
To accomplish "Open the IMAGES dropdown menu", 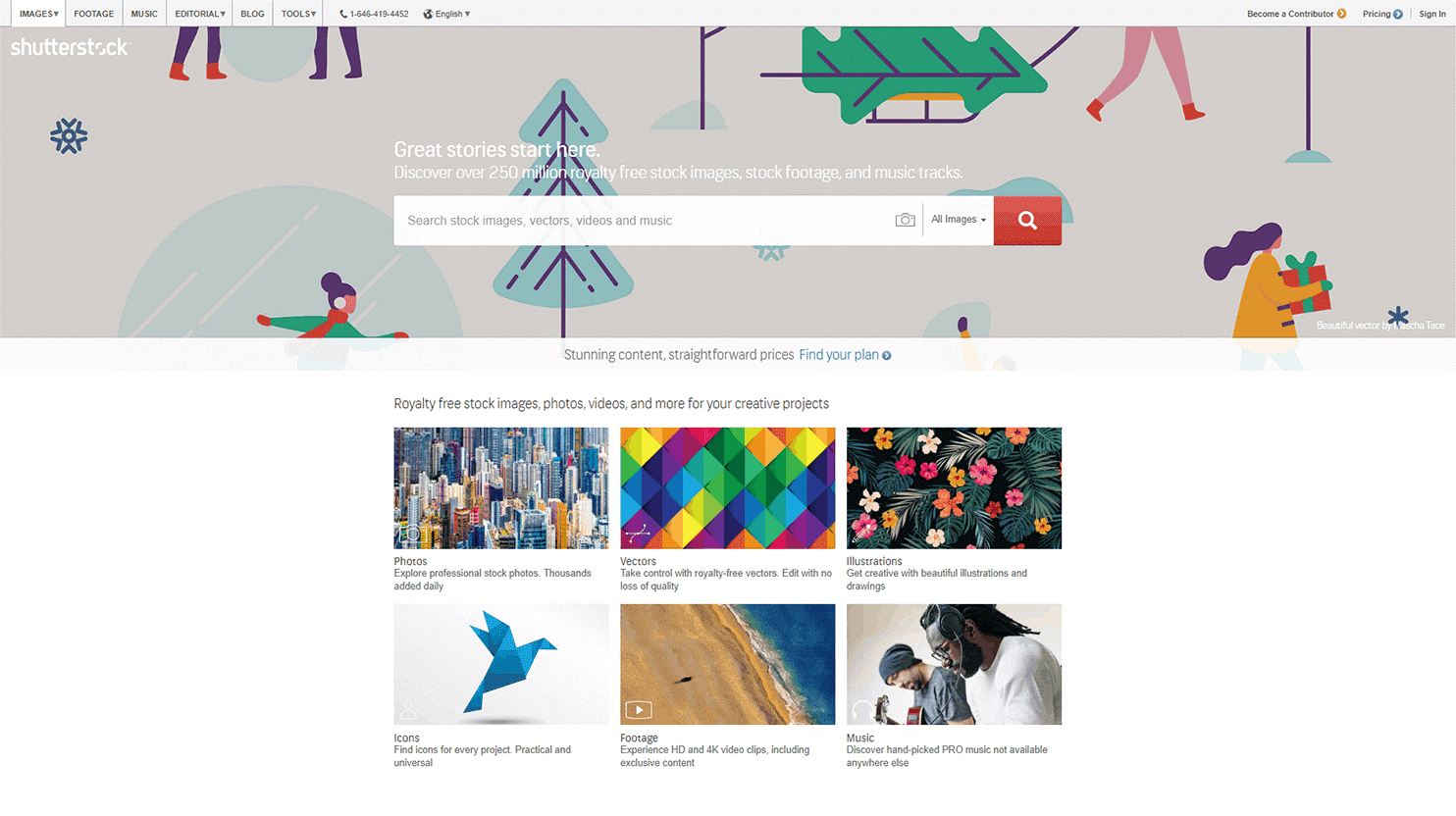I will (x=39, y=14).
